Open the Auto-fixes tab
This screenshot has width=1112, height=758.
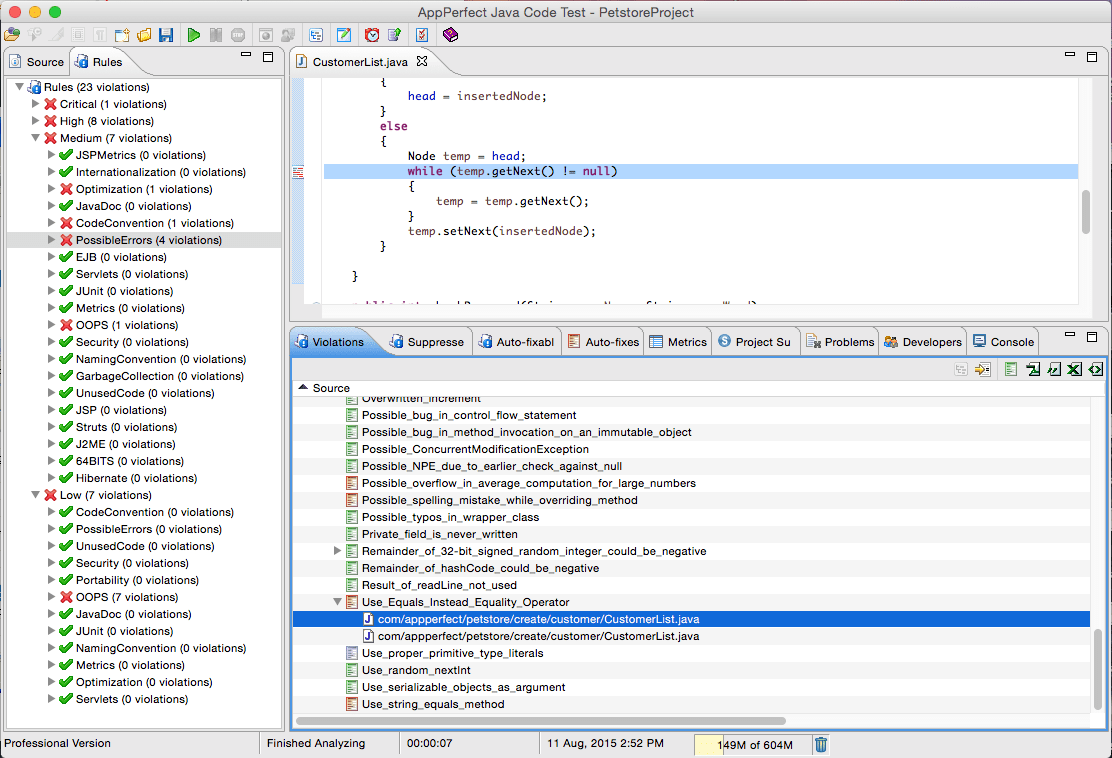point(604,342)
